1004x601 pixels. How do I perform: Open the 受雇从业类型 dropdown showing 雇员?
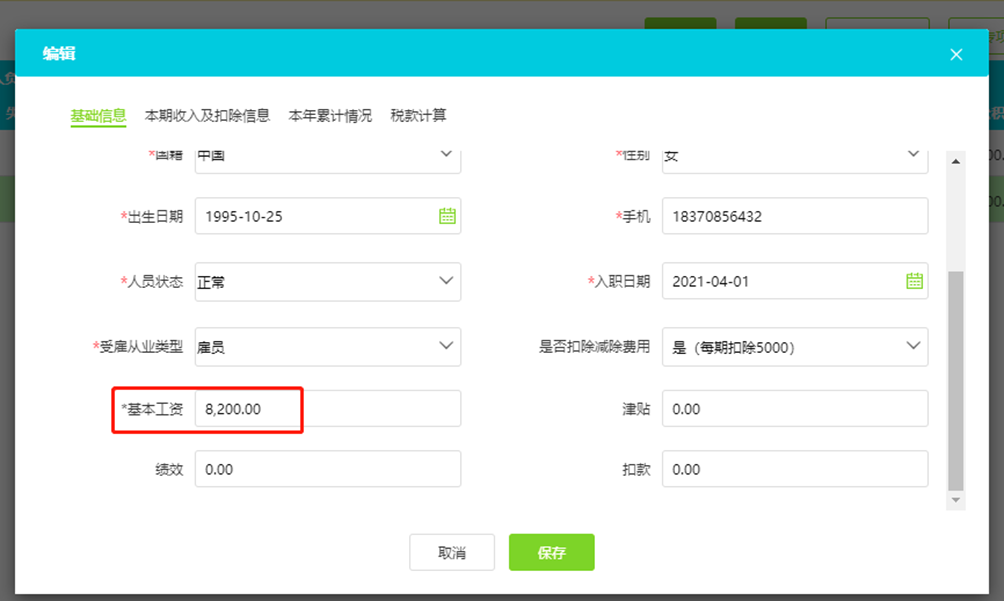(328, 347)
